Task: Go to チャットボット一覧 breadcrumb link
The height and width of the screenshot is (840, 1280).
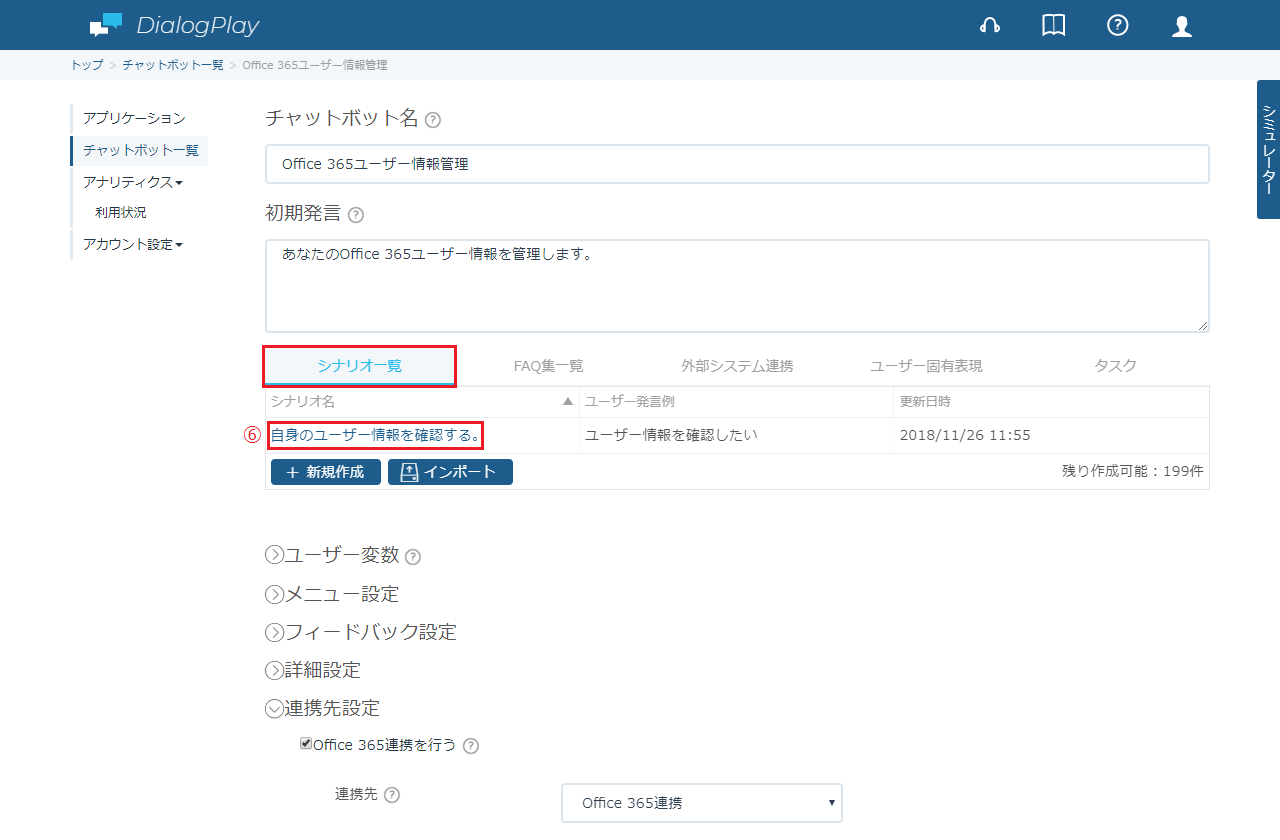Action: (x=173, y=65)
